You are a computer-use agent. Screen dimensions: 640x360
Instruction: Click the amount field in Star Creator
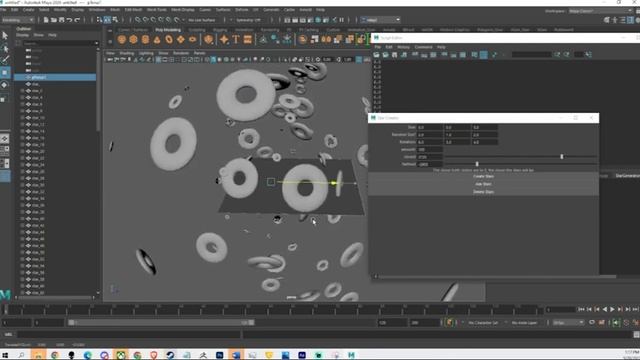tap(429, 149)
